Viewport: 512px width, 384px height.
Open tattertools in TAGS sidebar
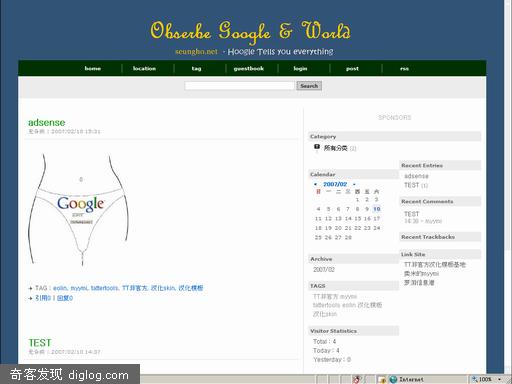point(326,305)
